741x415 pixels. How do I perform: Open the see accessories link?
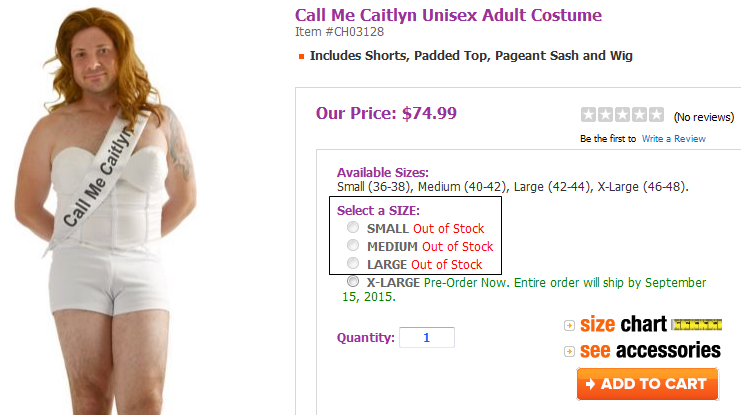(x=650, y=350)
